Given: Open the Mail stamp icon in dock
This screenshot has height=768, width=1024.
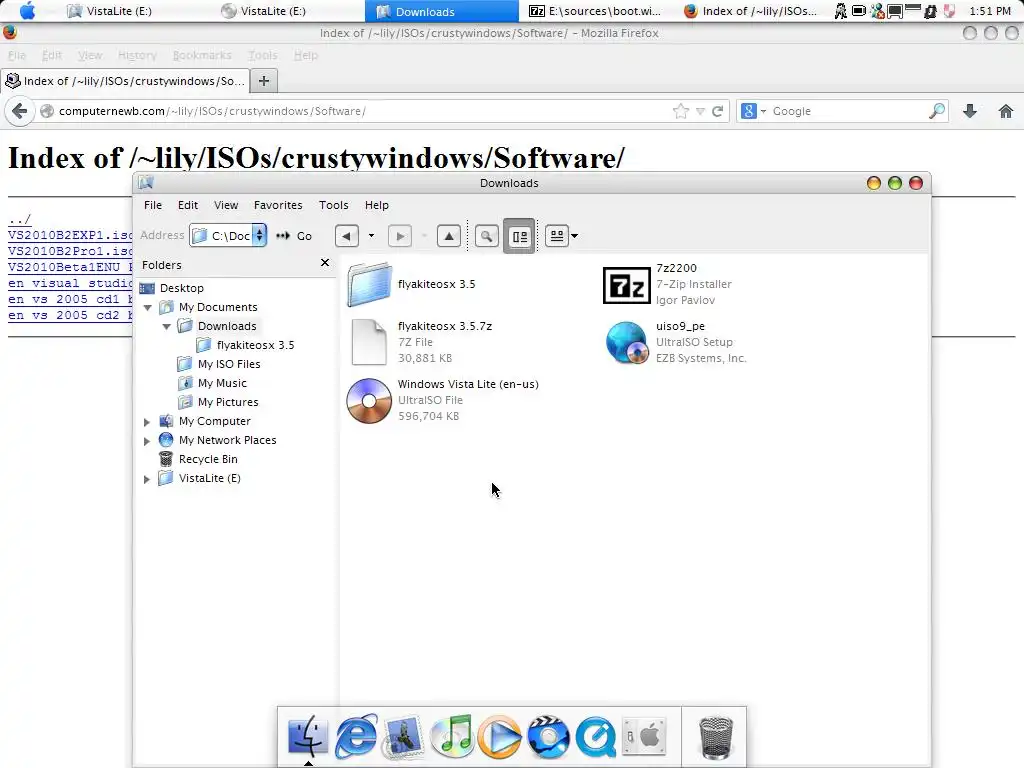Looking at the screenshot, I should click(403, 737).
